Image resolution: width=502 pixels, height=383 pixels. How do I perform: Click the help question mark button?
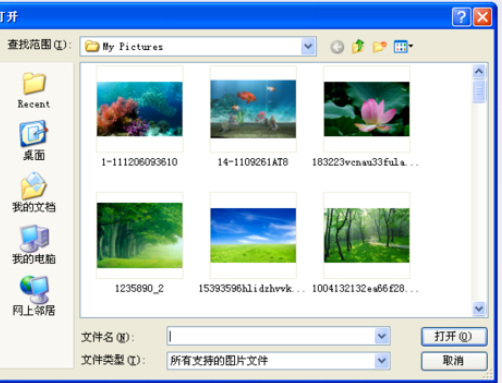pos(461,17)
